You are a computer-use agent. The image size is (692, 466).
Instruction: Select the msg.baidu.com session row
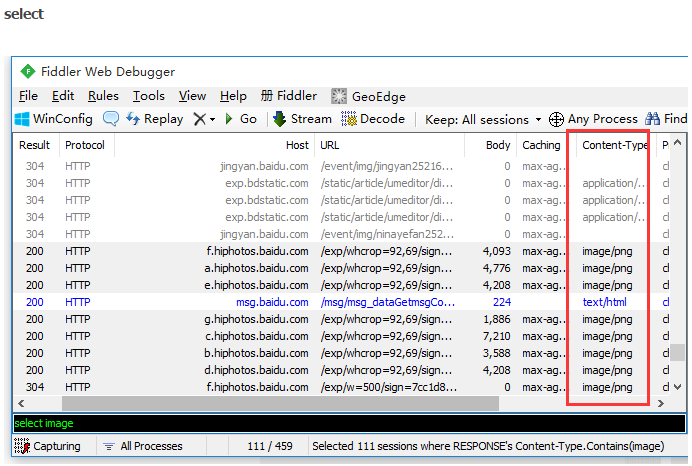coord(341,302)
